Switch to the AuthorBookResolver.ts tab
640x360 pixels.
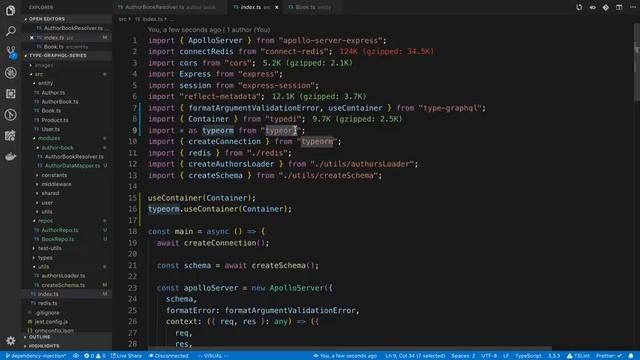tap(170, 7)
